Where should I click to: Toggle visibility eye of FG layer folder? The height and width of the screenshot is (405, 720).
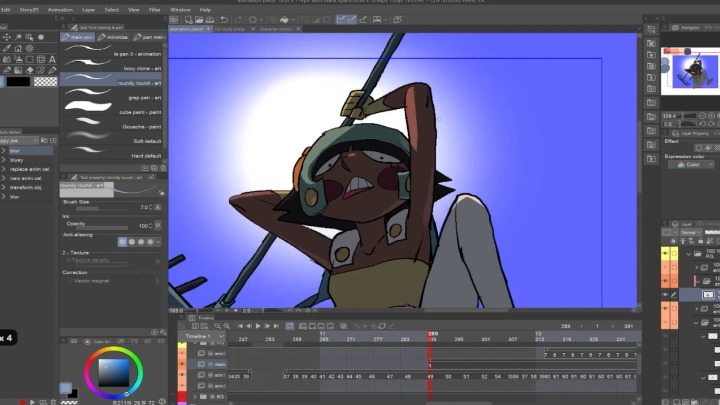pyautogui.click(x=665, y=253)
